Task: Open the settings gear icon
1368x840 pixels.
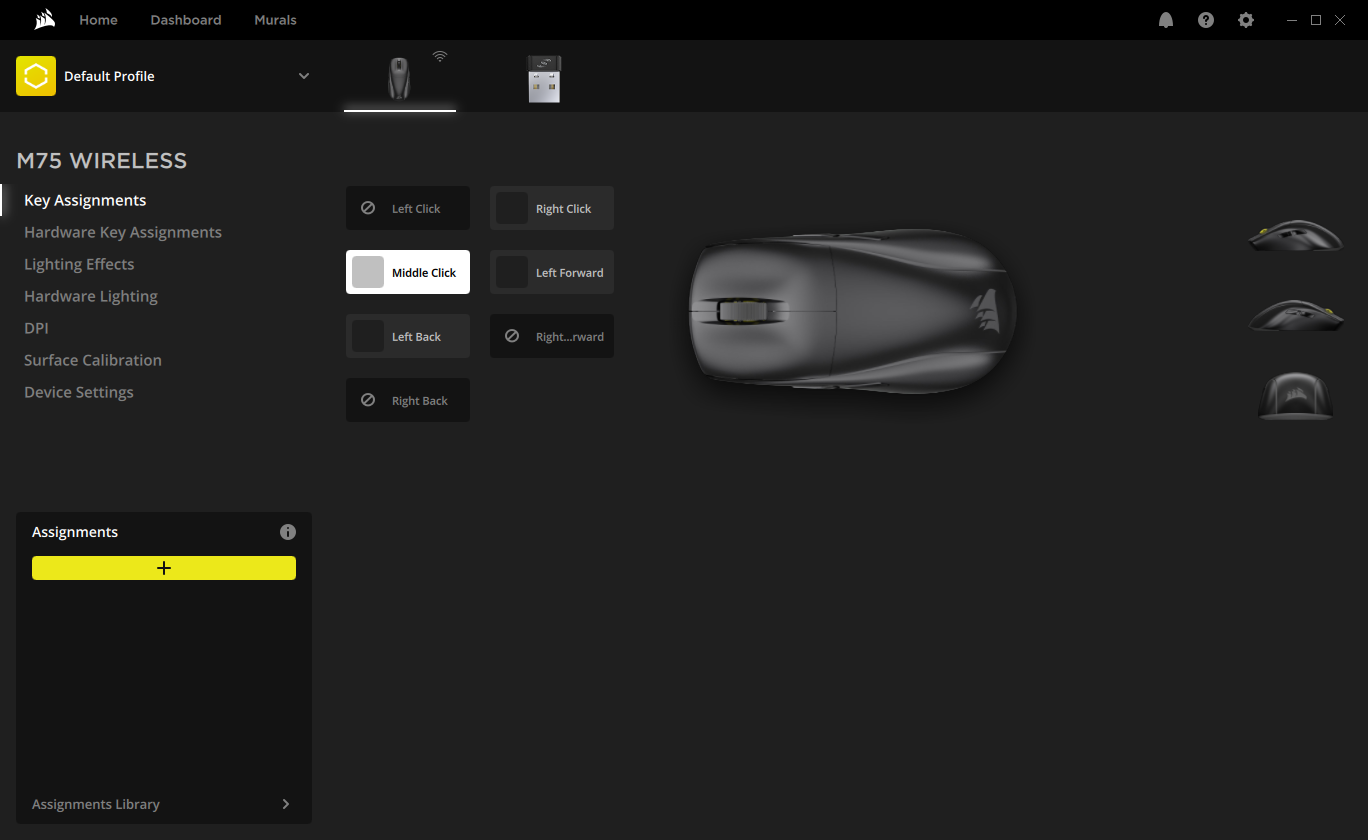Action: tap(1246, 20)
